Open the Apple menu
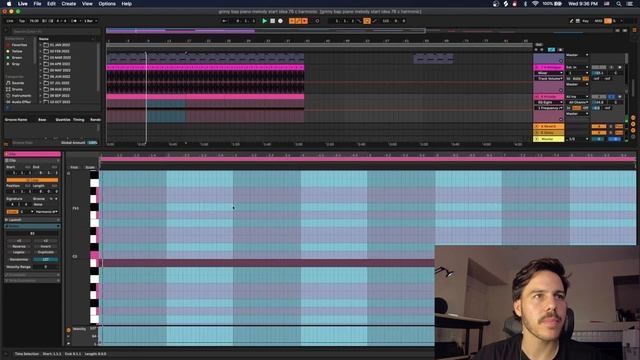Screen dimensions: 640x360 click(9, 4)
